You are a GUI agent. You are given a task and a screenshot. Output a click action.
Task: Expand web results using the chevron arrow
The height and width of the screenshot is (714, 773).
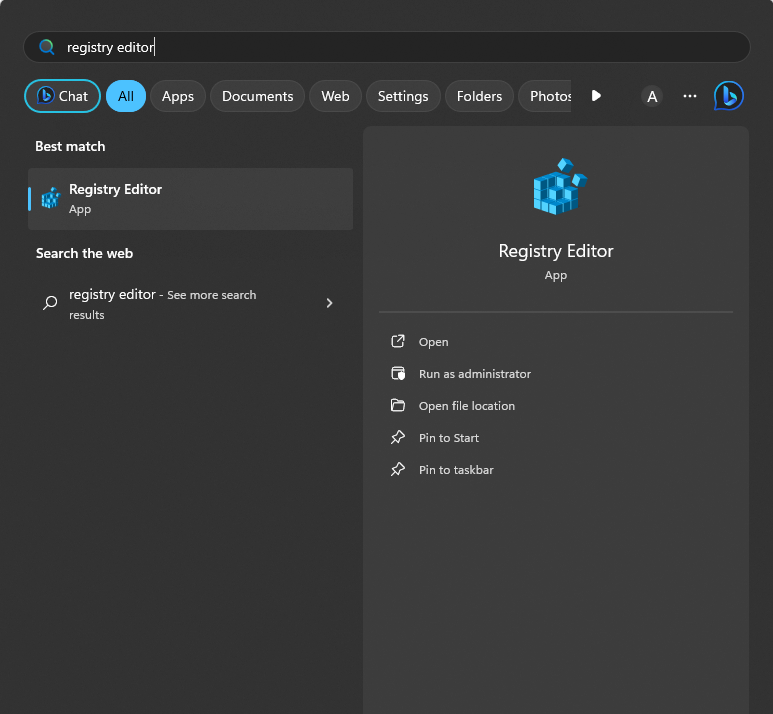click(329, 303)
